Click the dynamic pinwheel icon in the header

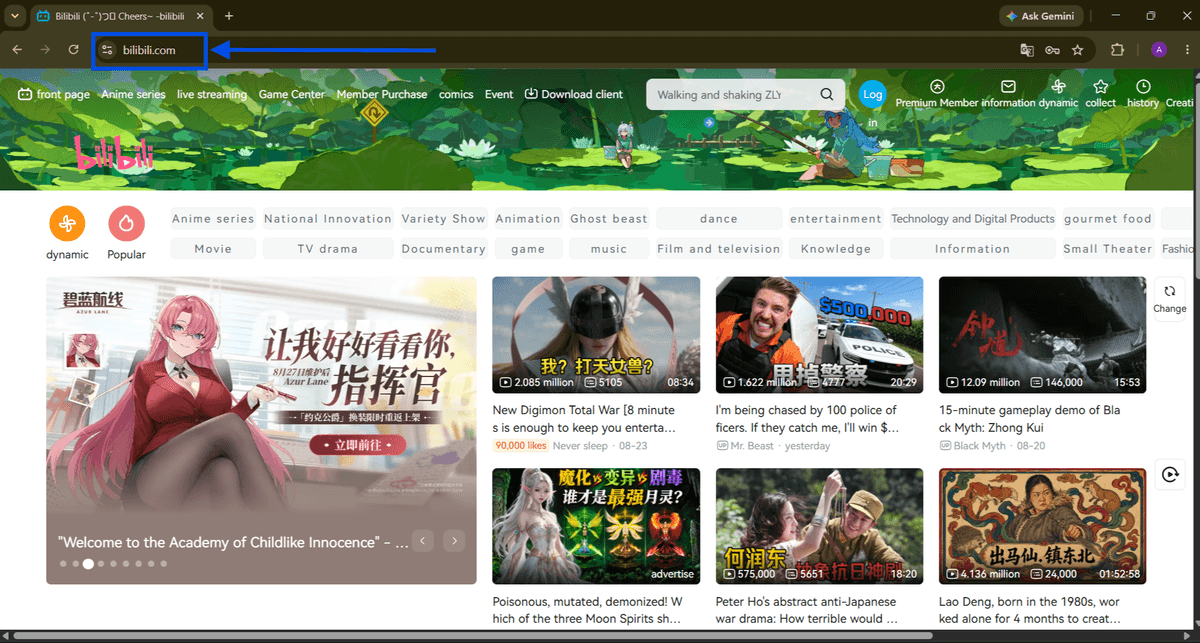[x=1058, y=87]
